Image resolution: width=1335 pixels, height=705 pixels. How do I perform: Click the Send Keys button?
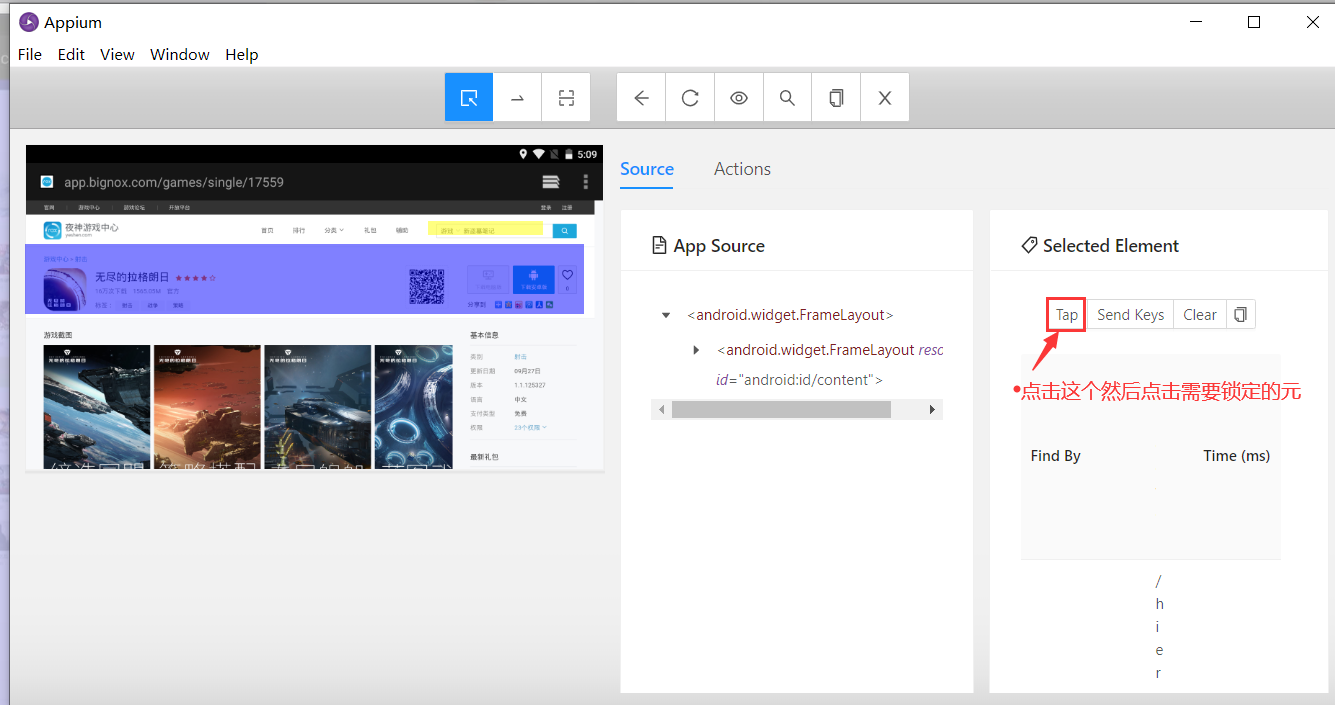pos(1130,314)
